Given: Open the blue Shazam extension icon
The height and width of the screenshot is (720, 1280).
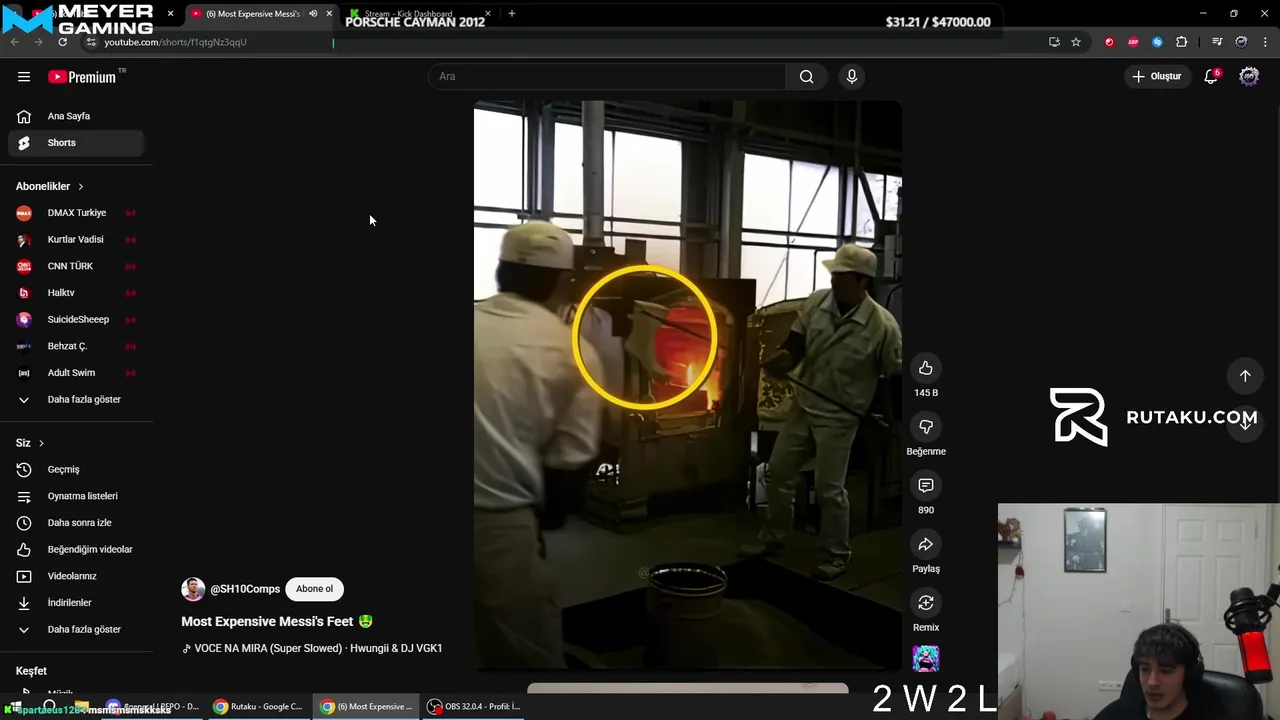Looking at the screenshot, I should pyautogui.click(x=1157, y=42).
